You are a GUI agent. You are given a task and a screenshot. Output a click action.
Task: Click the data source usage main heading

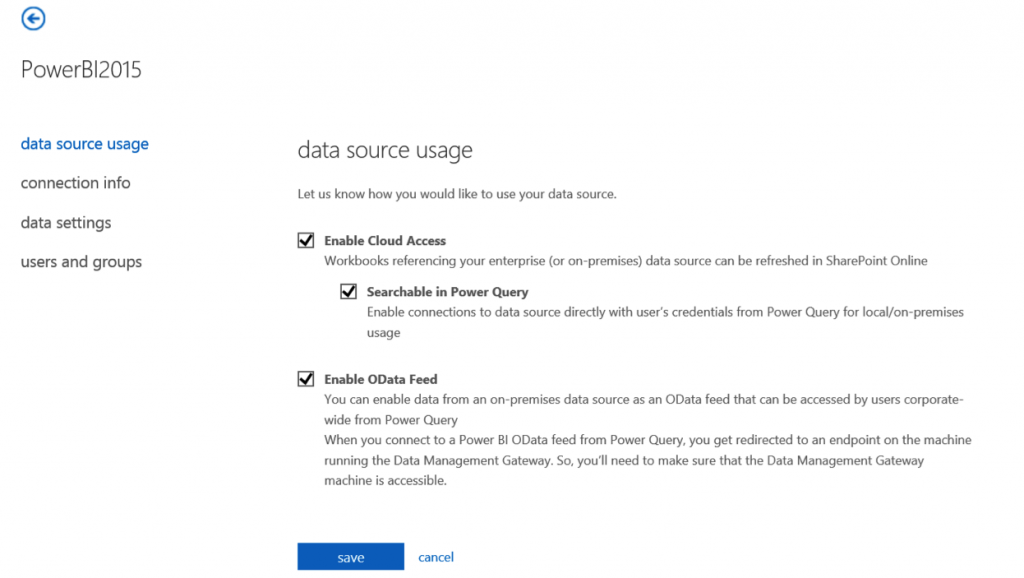tap(385, 151)
